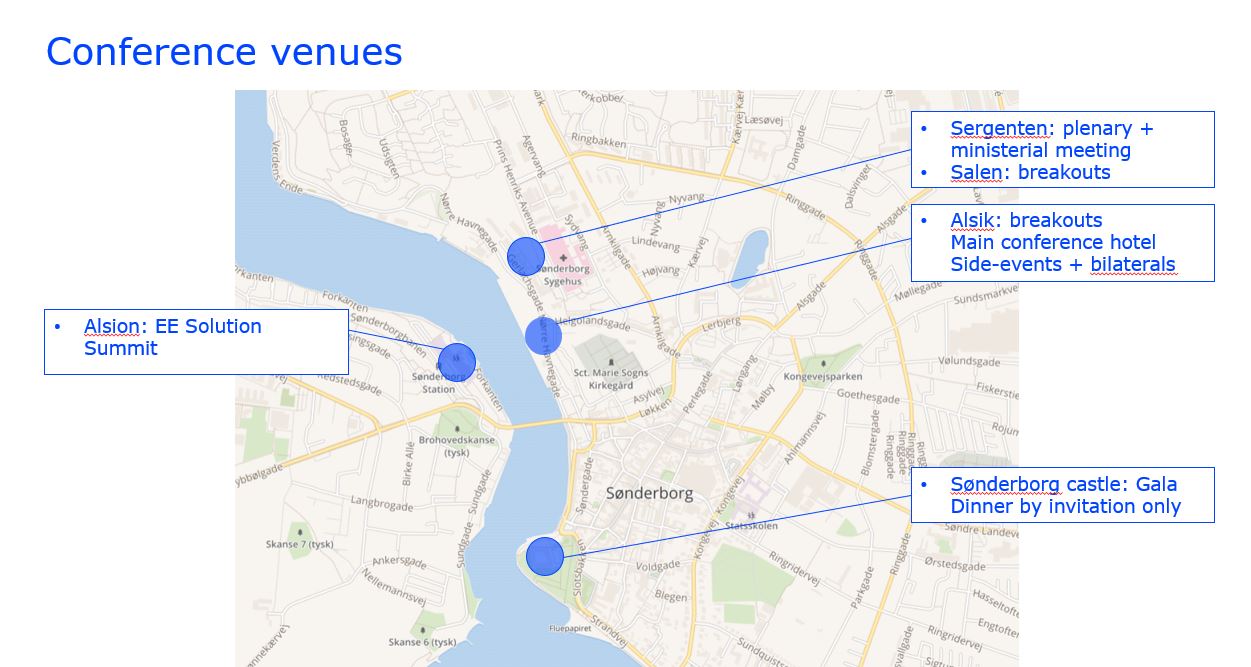Image resolution: width=1251 pixels, height=667 pixels.
Task: Select the "Alsik: breakouts" text box
Action: click(1062, 243)
